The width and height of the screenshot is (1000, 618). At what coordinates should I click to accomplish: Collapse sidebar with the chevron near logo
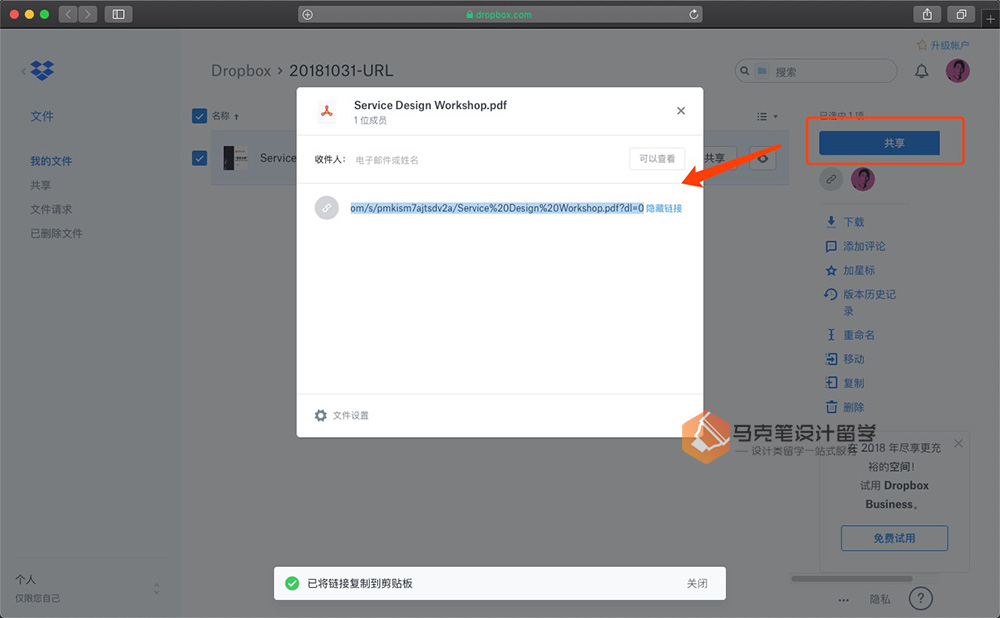24,71
